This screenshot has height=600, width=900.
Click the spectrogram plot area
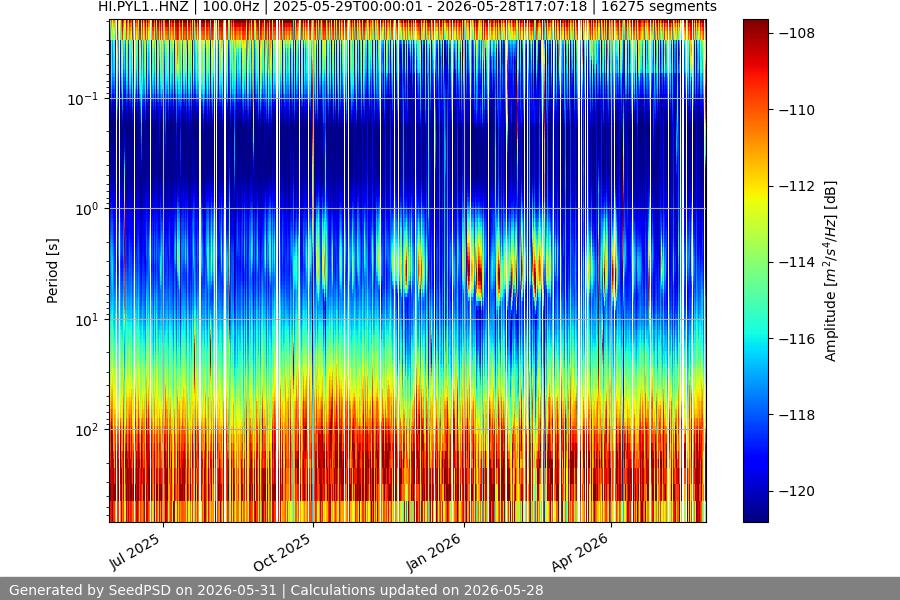click(x=408, y=271)
